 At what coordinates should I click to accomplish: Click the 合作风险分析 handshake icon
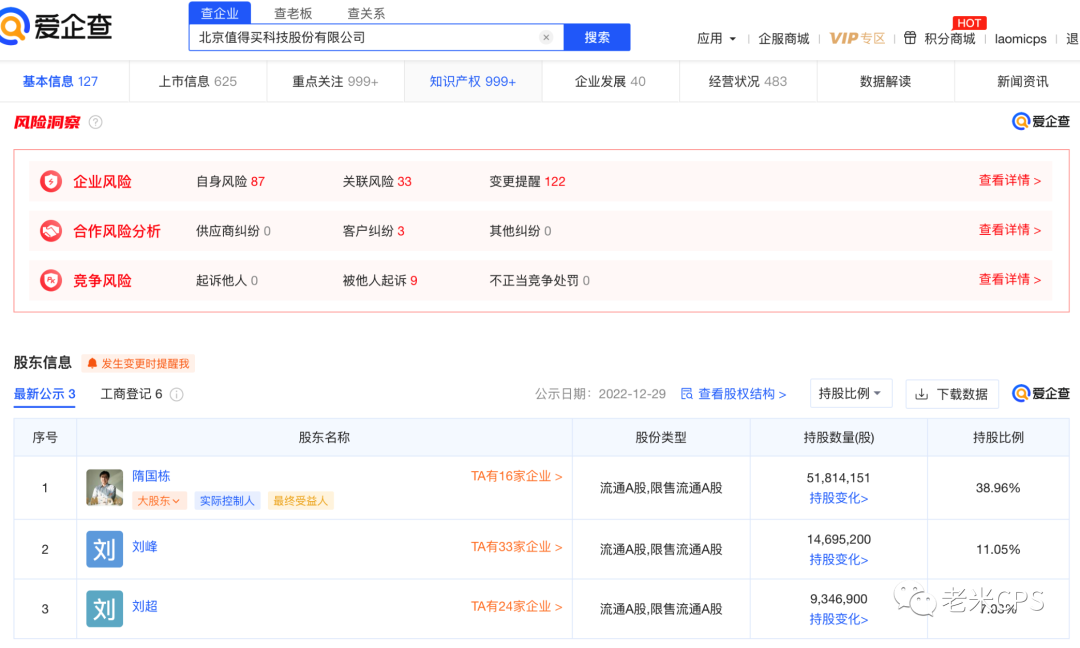click(x=51, y=231)
